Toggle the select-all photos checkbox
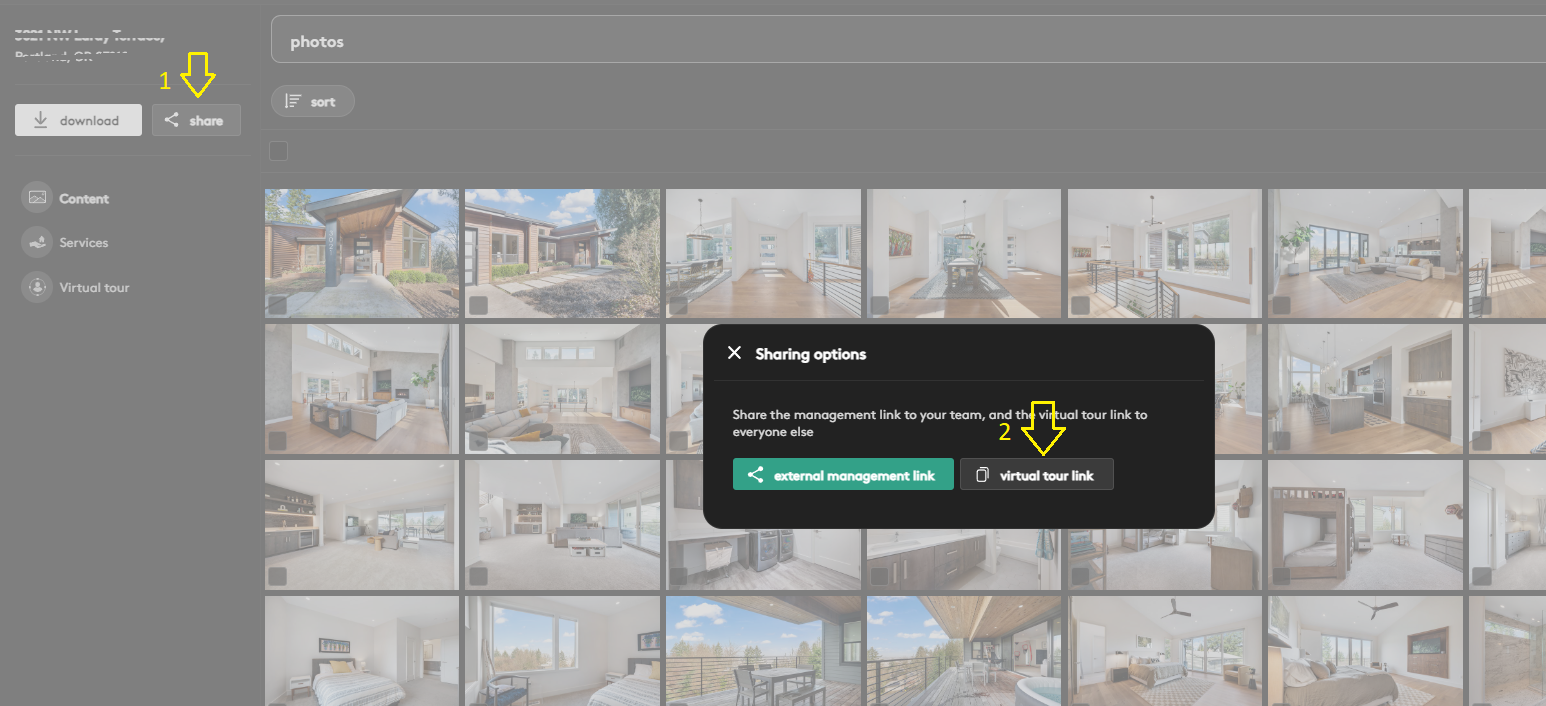 coord(279,151)
